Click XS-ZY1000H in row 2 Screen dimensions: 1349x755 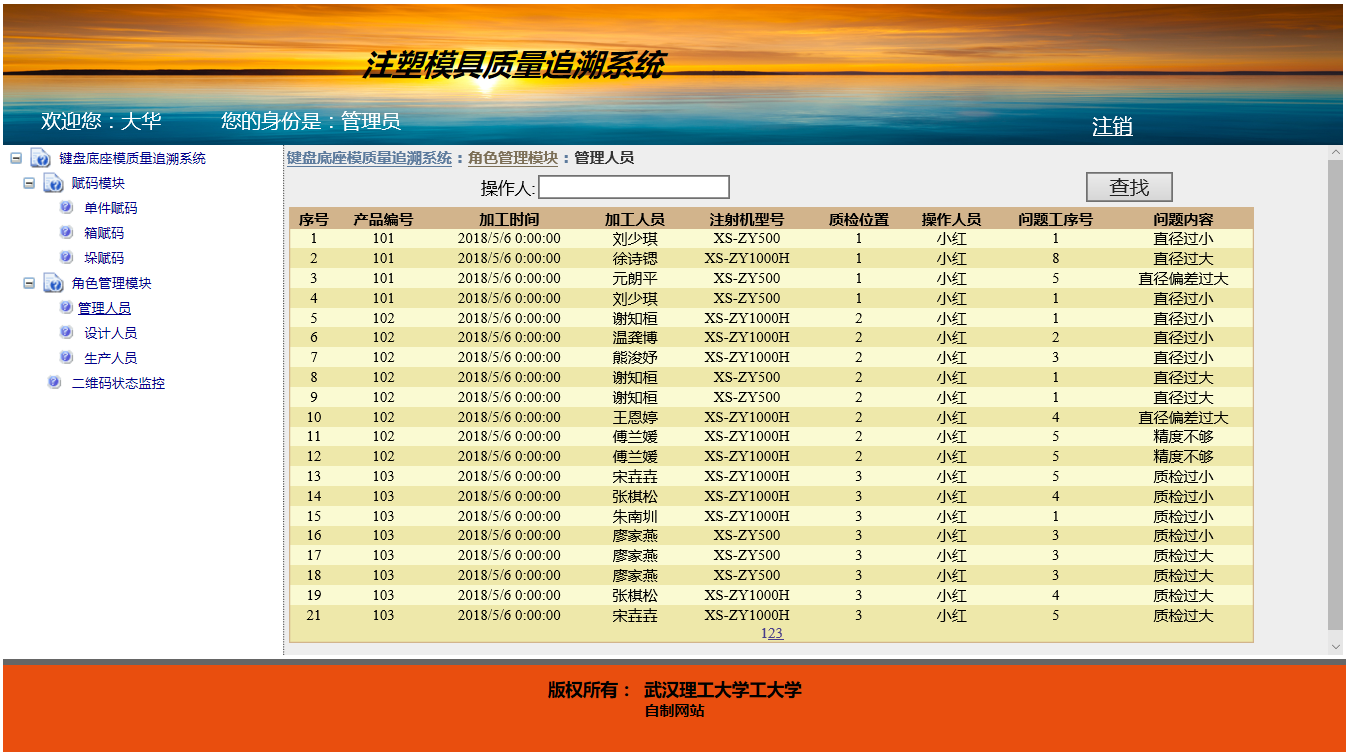point(747,258)
